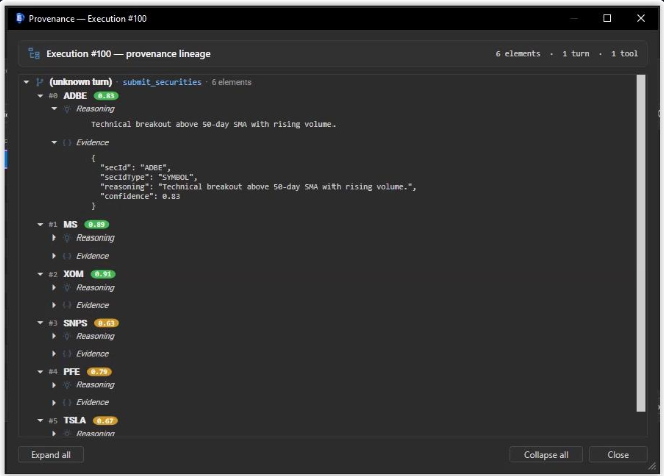Click the resize grip at window corner
This screenshot has width=664, height=476.
tap(652, 466)
